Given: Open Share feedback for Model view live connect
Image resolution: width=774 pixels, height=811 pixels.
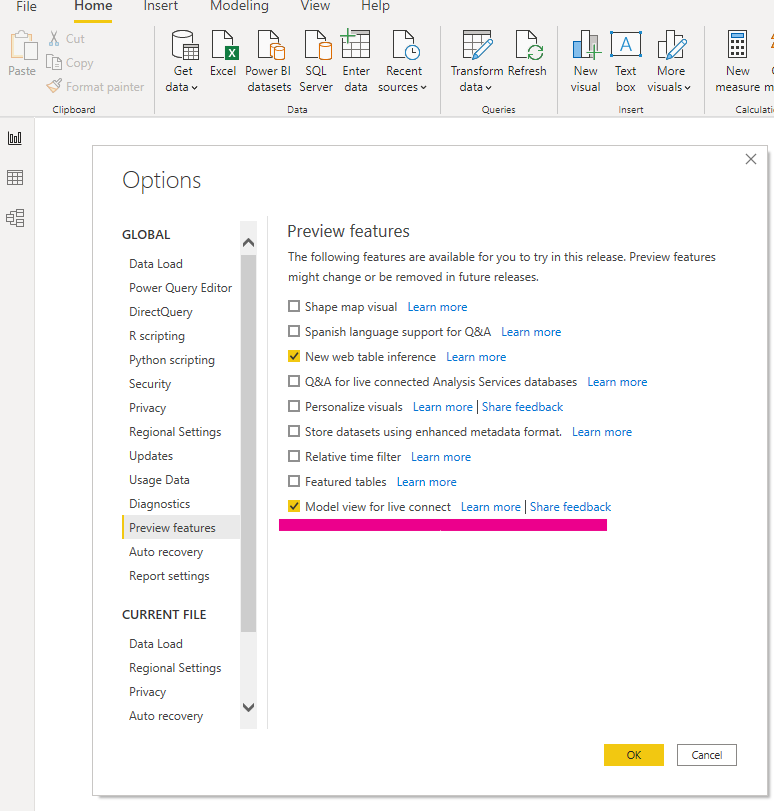Looking at the screenshot, I should 570,506.
